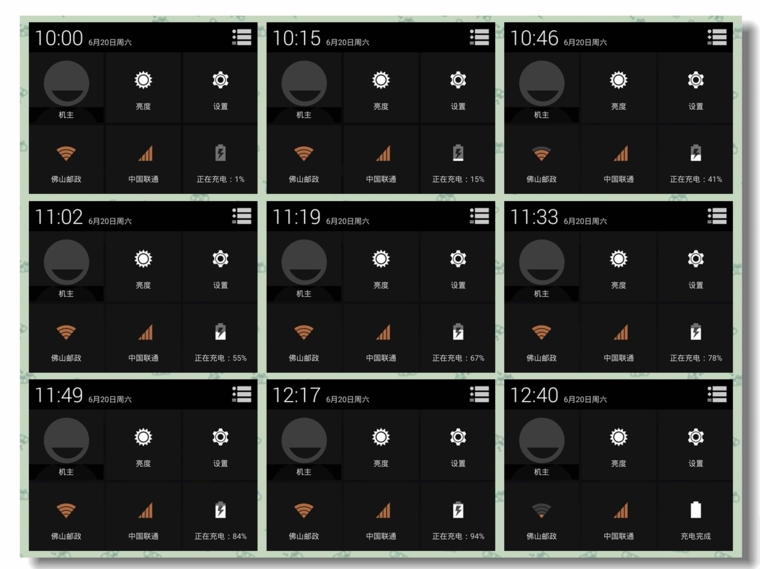Open the list icon beside 10:00

(241, 37)
